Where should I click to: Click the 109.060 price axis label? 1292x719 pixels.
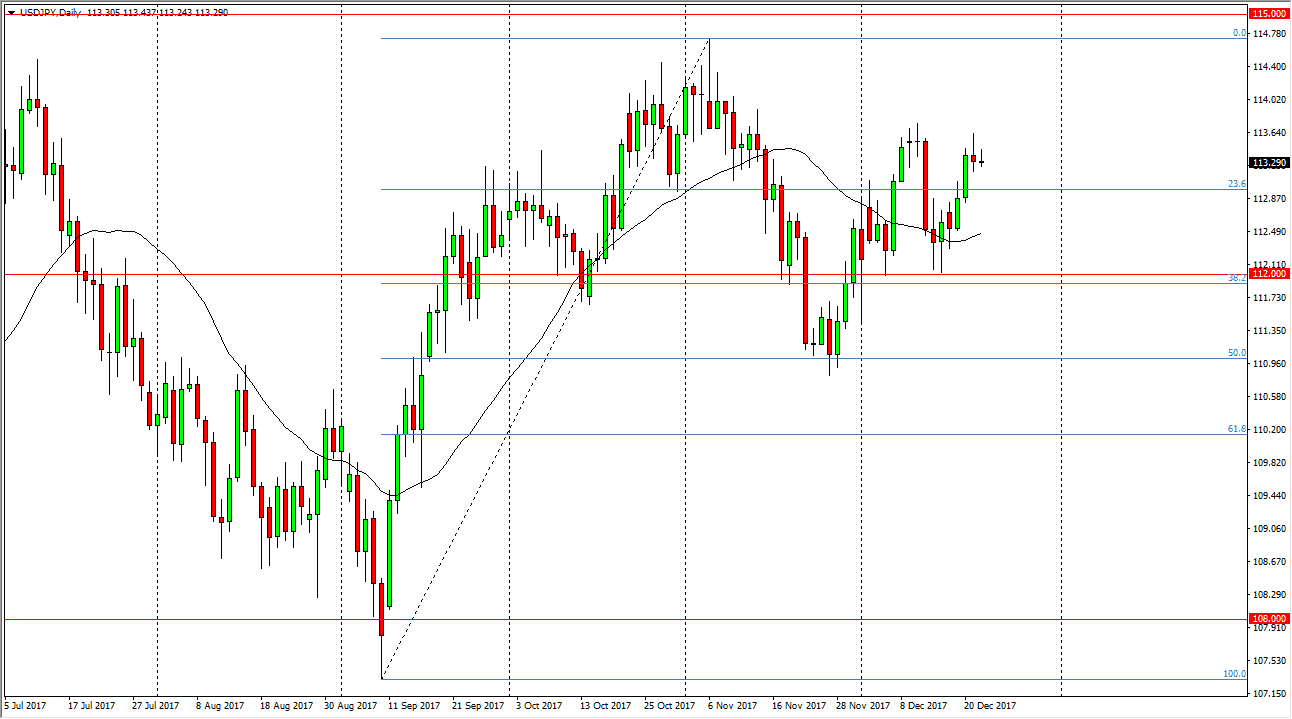(1270, 529)
